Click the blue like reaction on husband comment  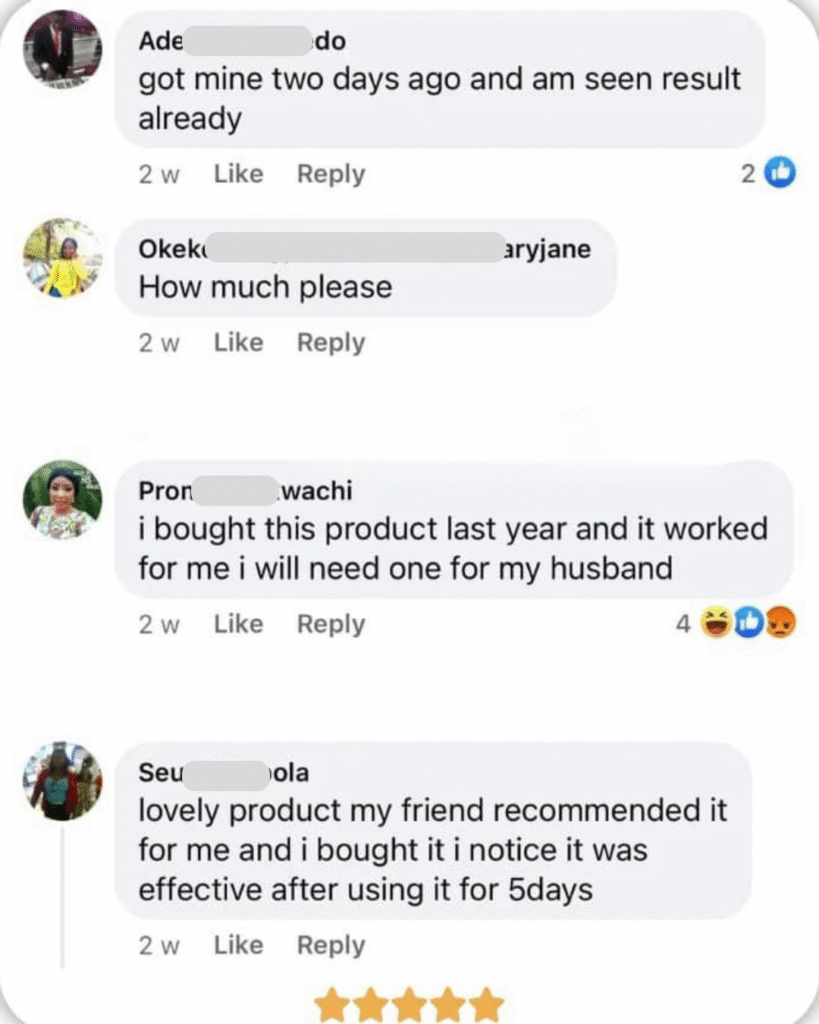748,625
